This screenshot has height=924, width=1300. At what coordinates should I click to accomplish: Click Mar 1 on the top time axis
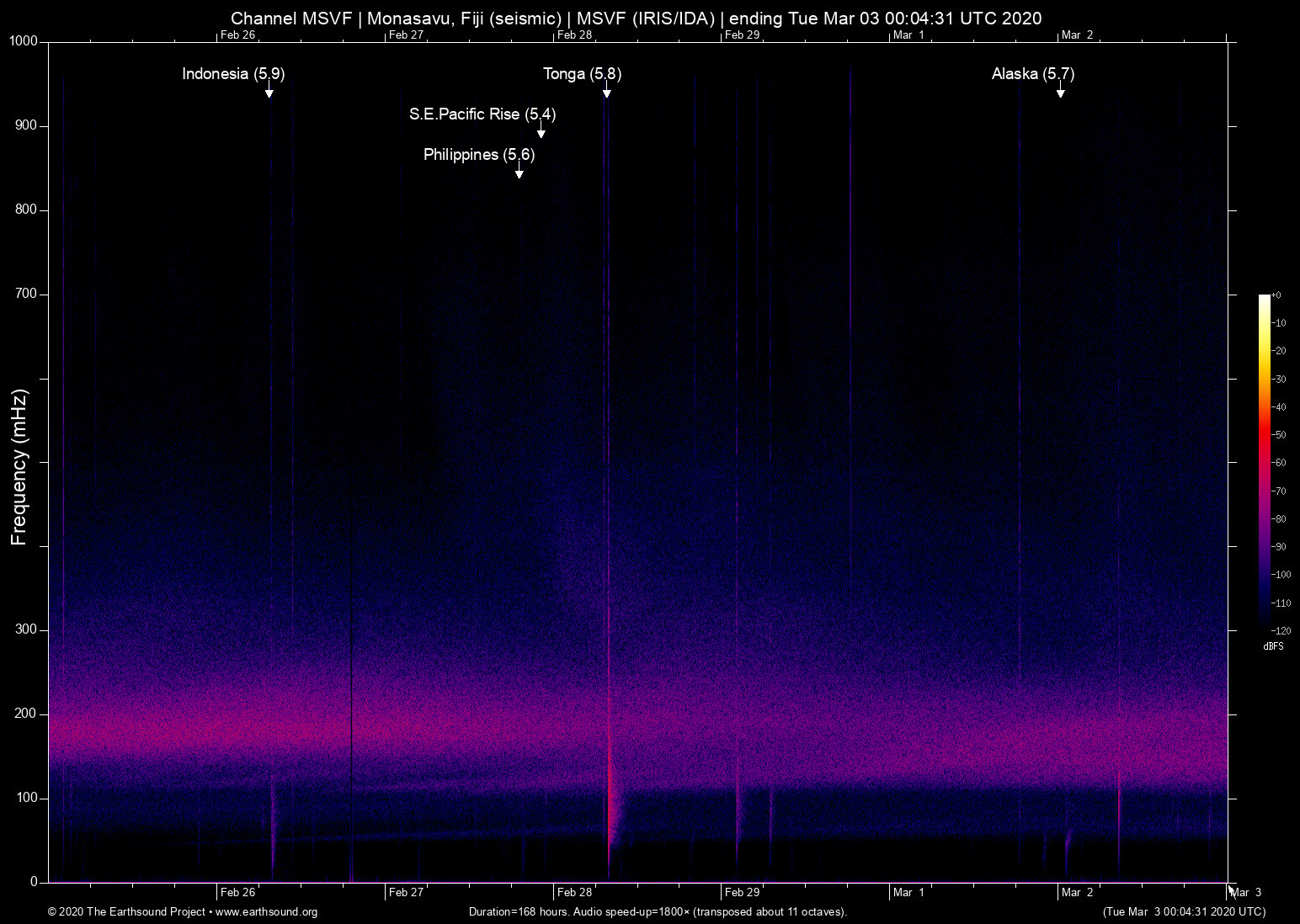point(909,35)
